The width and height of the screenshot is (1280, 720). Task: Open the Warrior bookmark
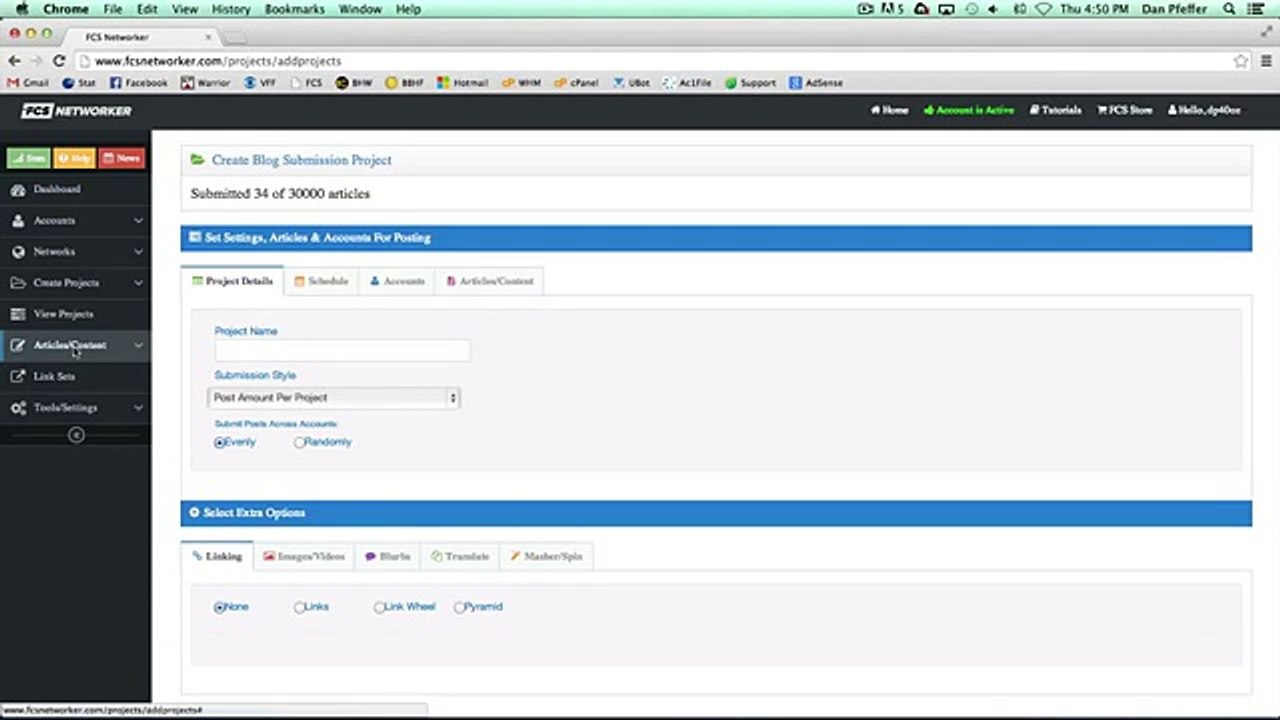click(205, 83)
